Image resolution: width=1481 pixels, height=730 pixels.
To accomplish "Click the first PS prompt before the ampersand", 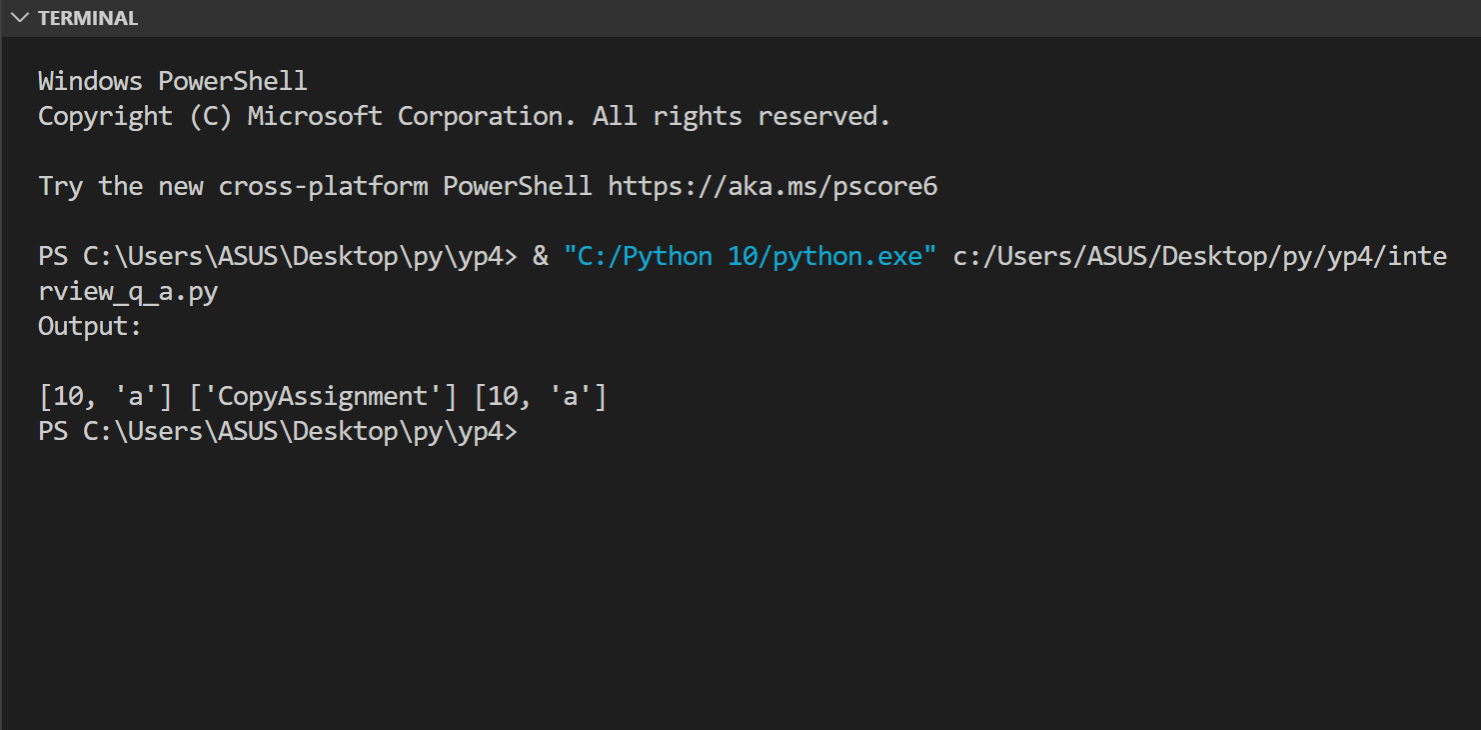I will point(277,257).
